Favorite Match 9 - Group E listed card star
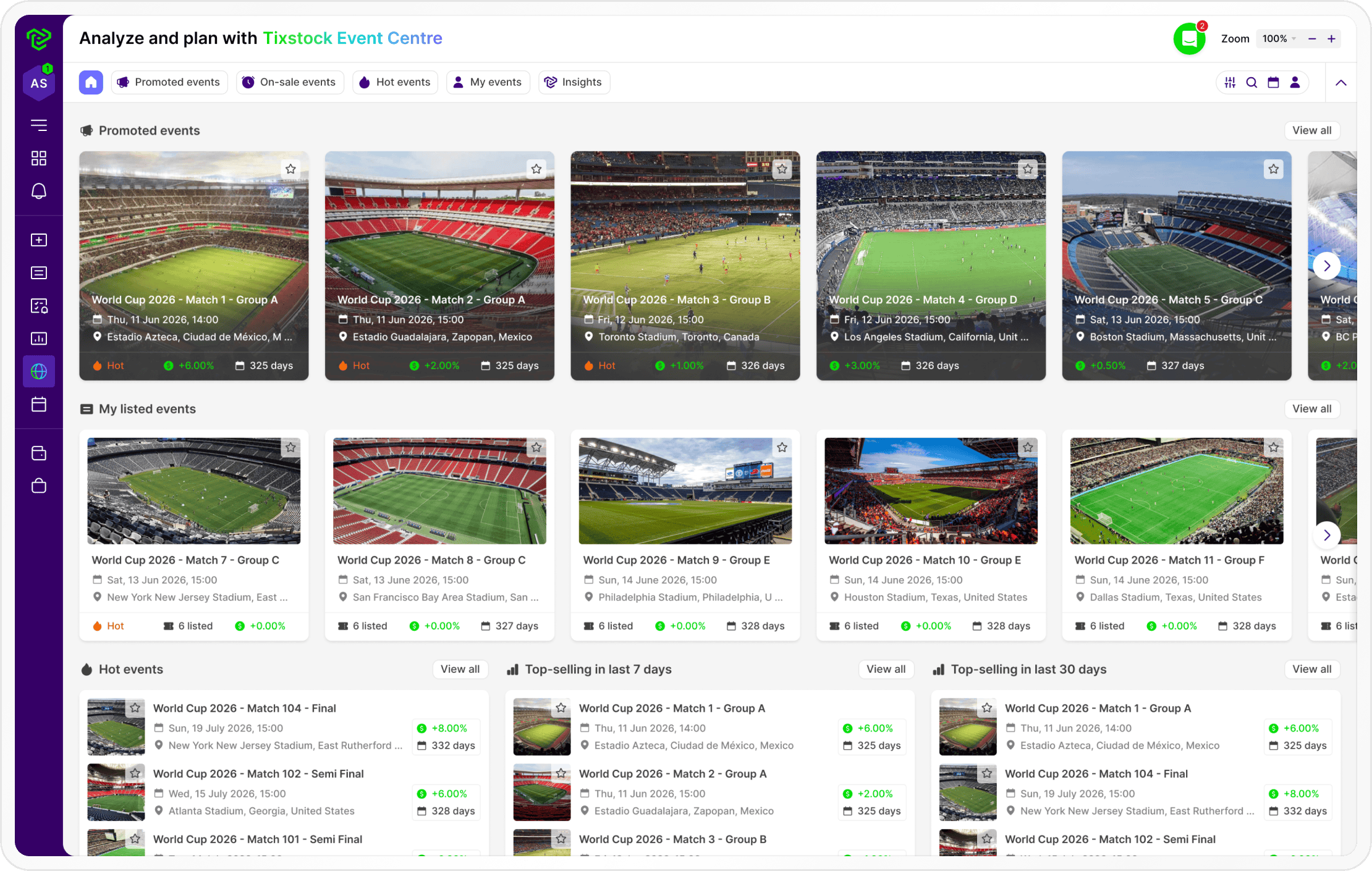 782,447
